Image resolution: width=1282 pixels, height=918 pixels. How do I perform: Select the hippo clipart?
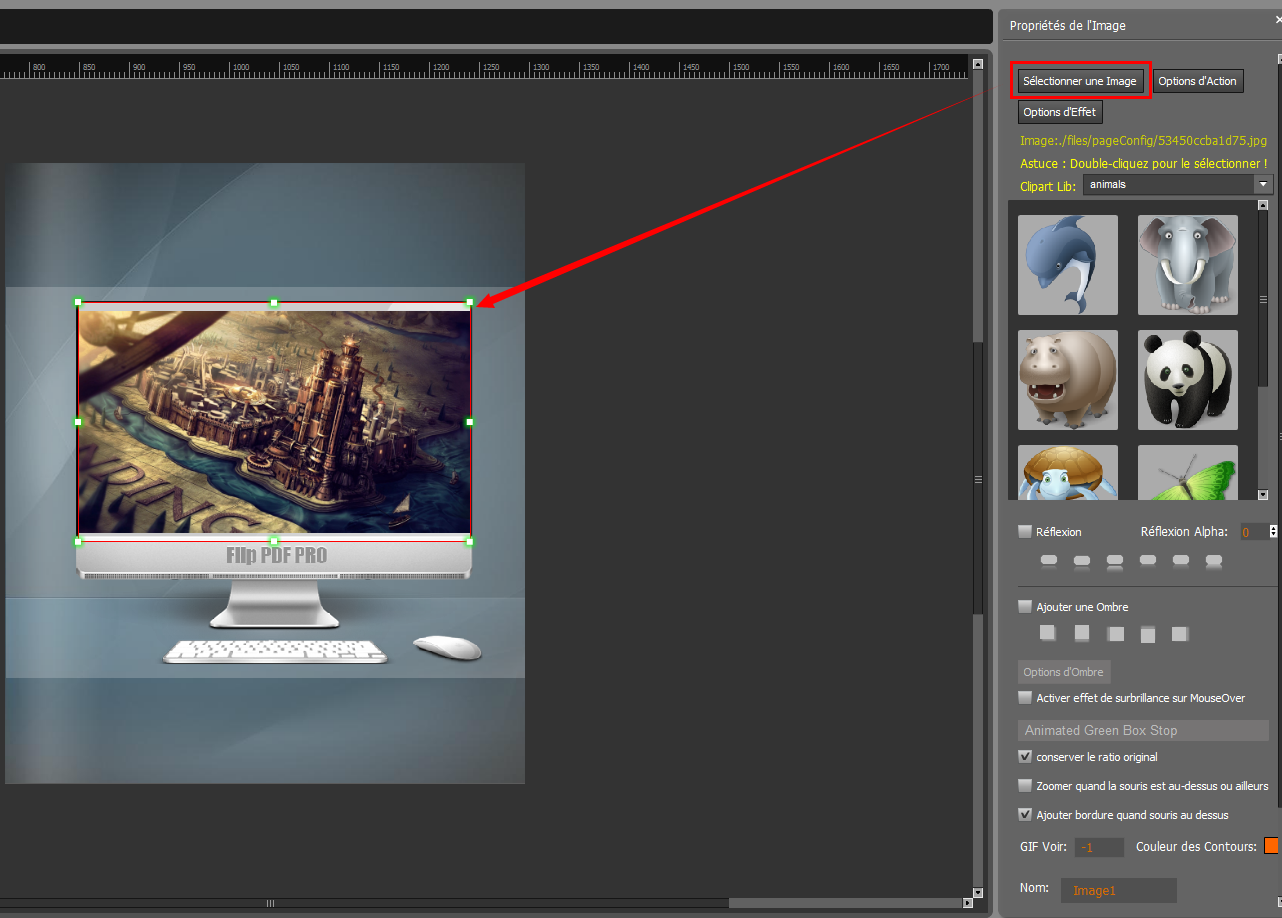(1068, 380)
